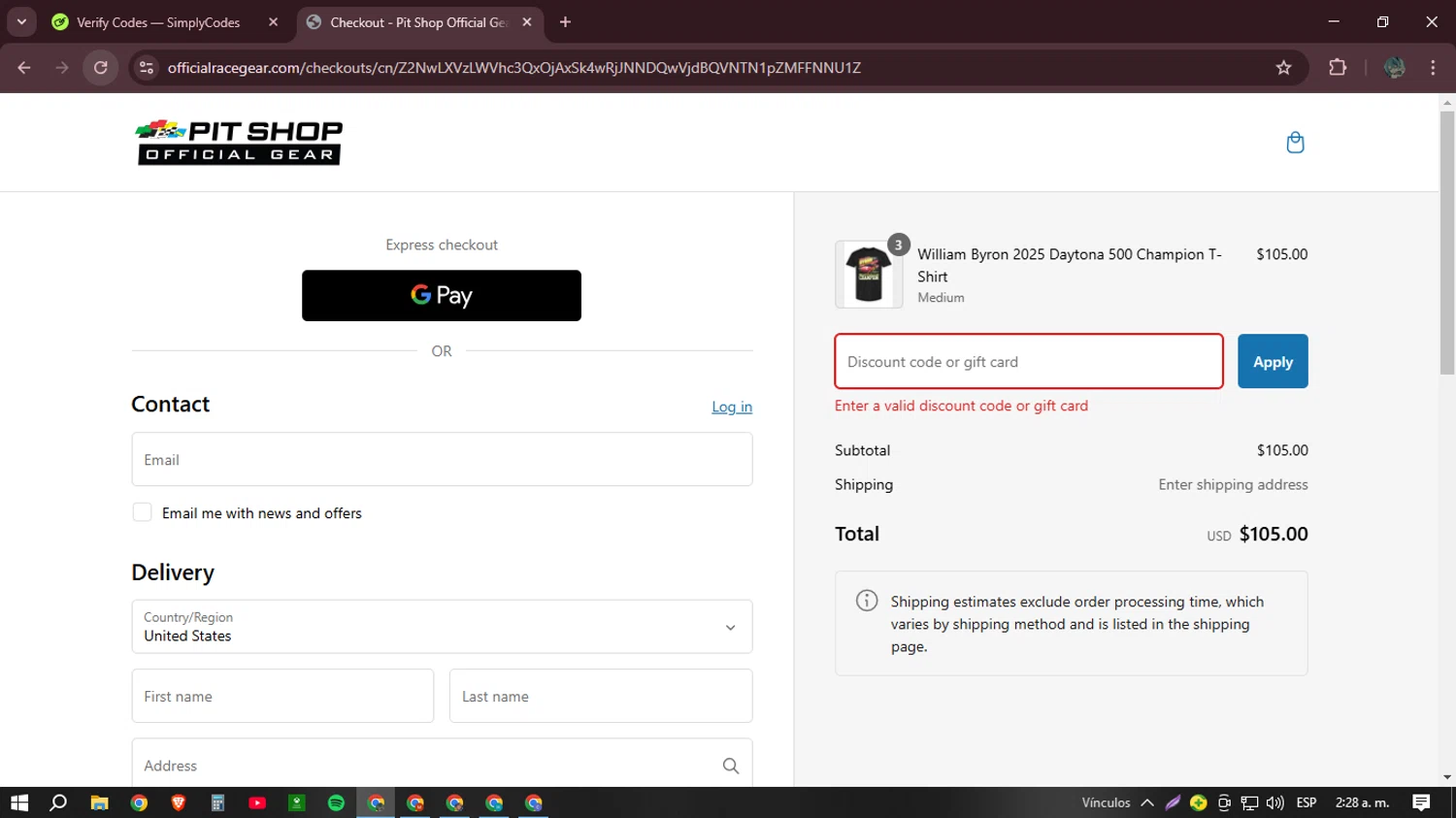This screenshot has height=818, width=1456.
Task: Click the Address input field
Action: 442,765
